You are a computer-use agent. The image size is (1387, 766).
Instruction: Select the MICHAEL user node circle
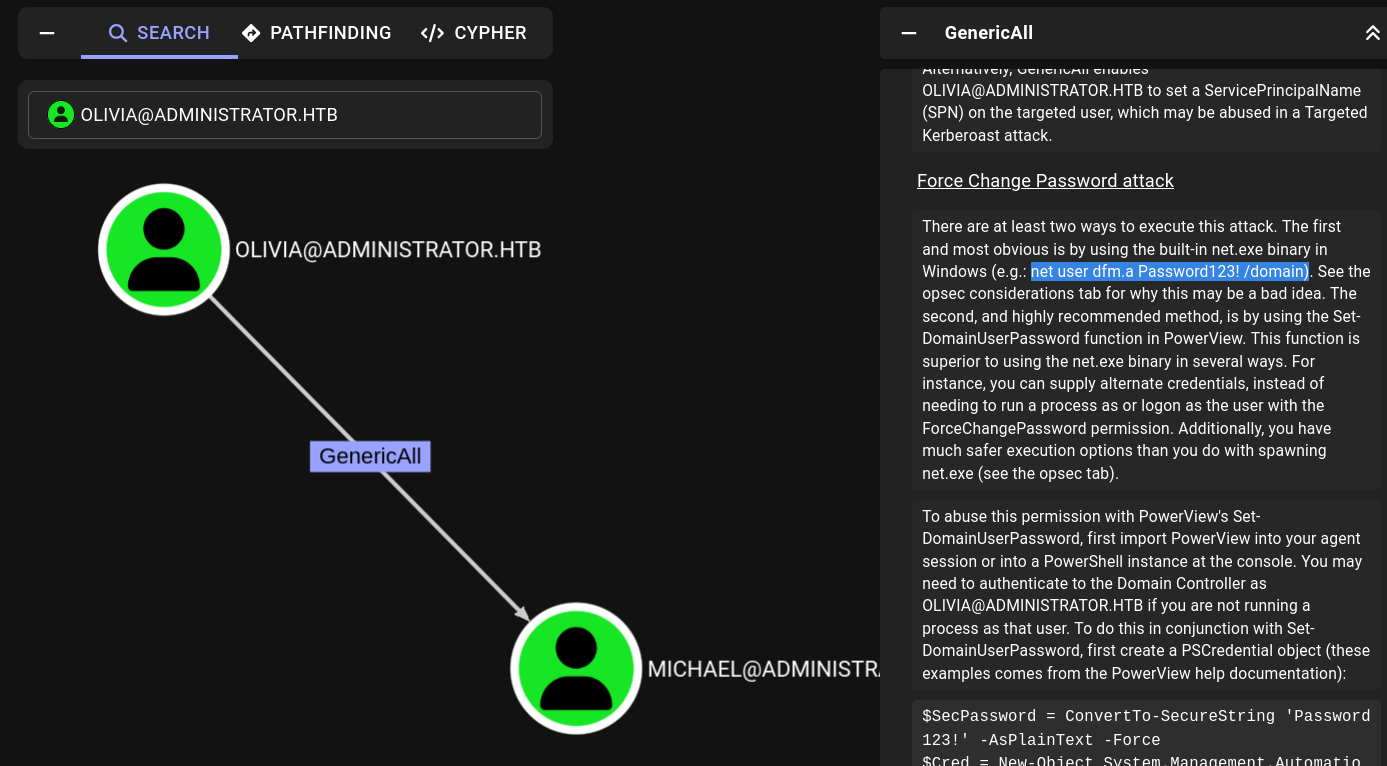[x=576, y=667]
